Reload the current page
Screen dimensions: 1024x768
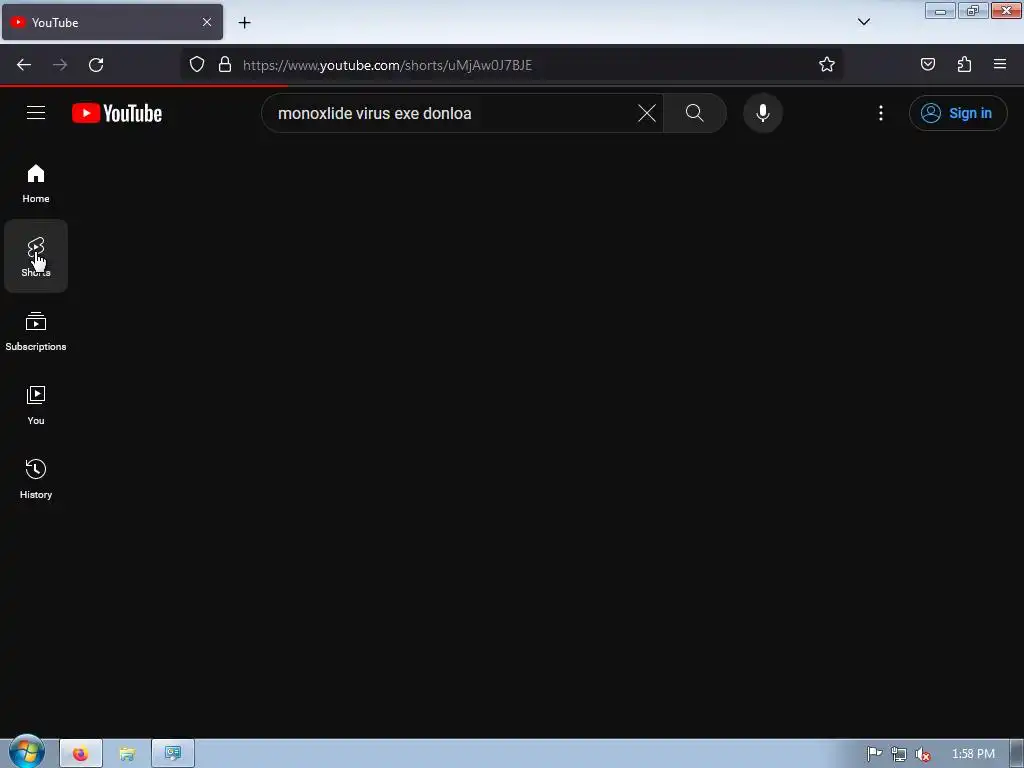(x=96, y=65)
